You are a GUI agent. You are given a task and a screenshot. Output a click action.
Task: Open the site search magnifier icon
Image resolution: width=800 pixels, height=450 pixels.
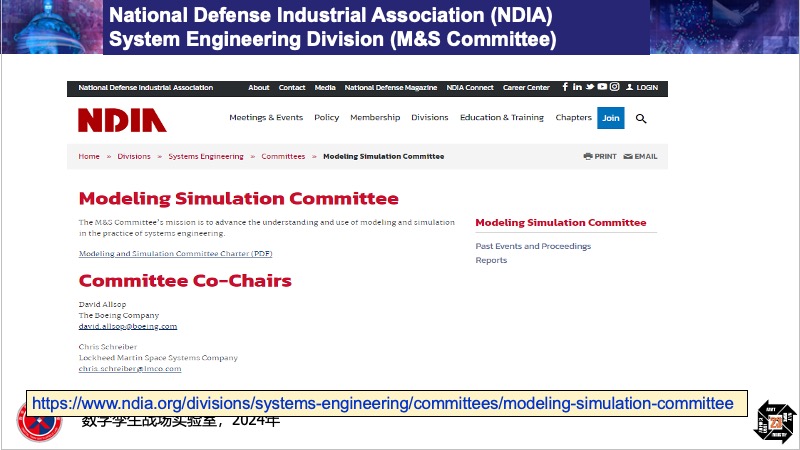pyautogui.click(x=641, y=118)
